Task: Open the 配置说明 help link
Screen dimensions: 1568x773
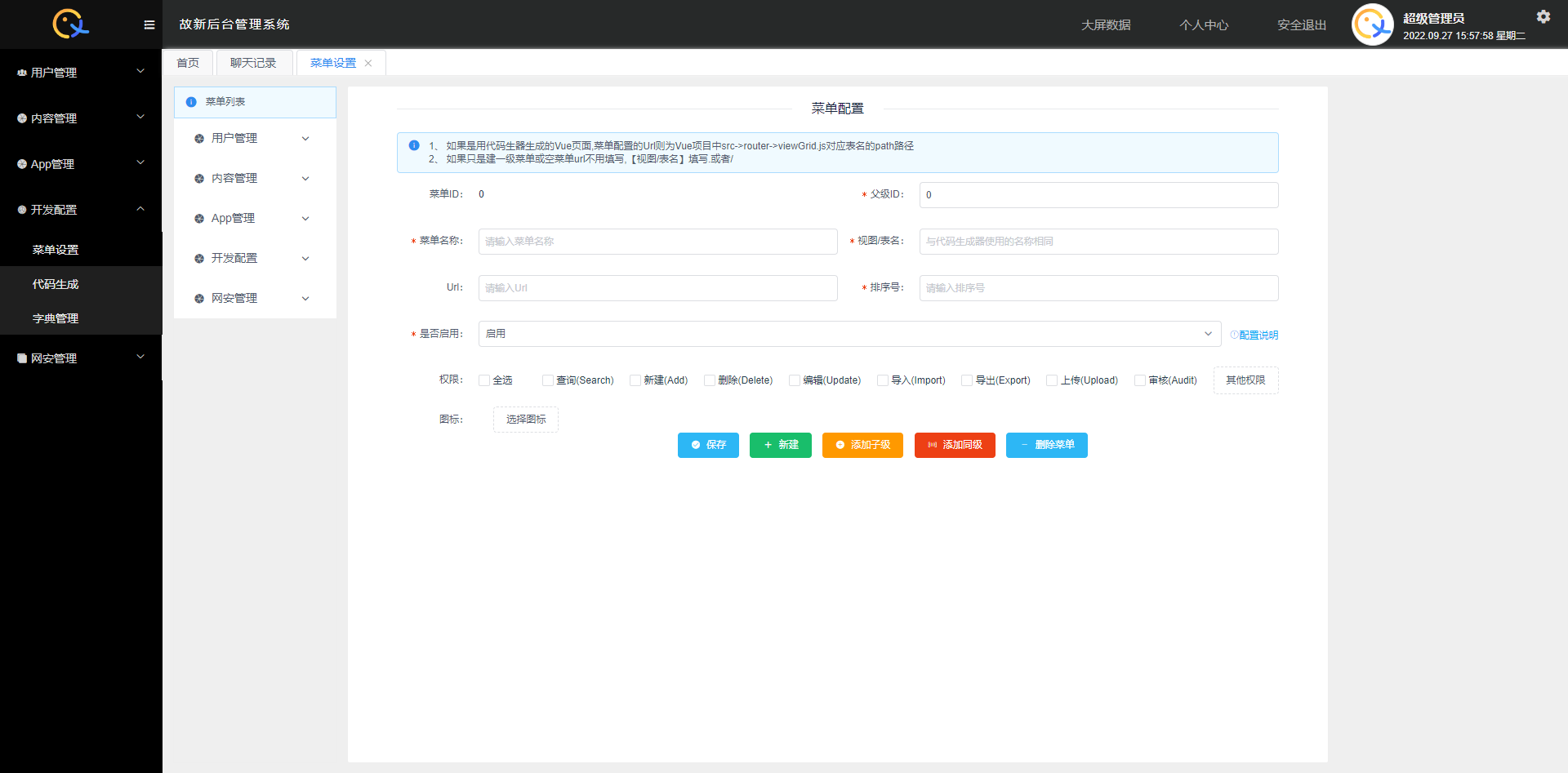Action: click(1254, 335)
